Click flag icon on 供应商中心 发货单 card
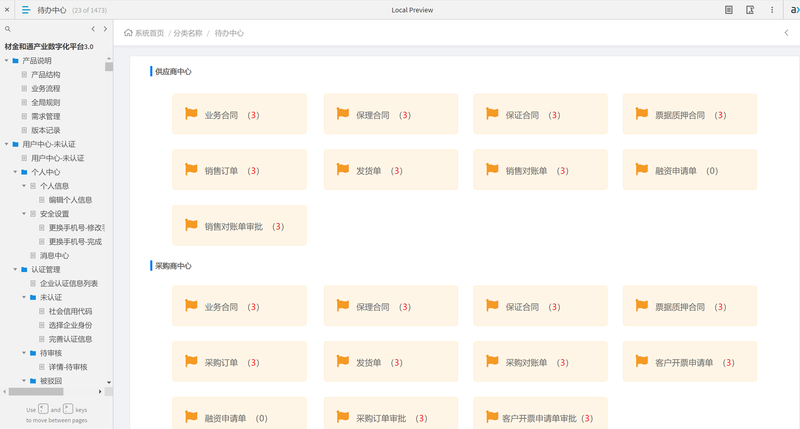The width and height of the screenshot is (800, 429). tap(342, 169)
